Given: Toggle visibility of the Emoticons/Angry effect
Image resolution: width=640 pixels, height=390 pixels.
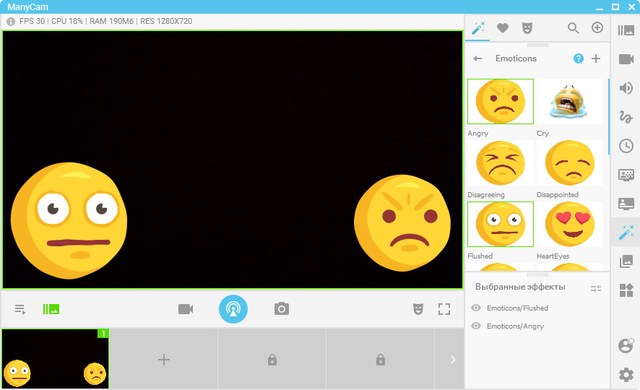Looking at the screenshot, I should point(476,326).
